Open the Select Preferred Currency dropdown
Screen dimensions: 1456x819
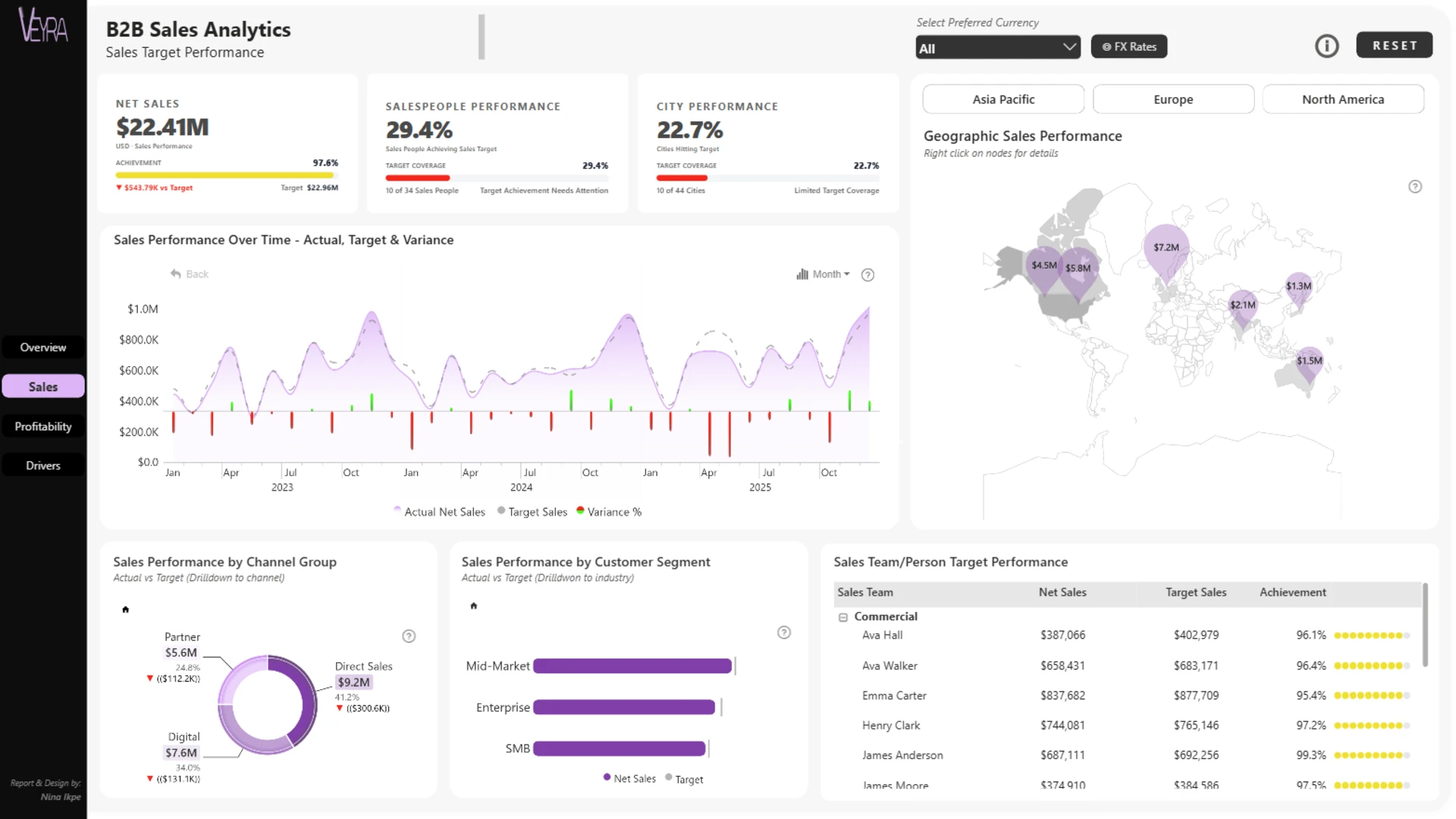tap(998, 48)
